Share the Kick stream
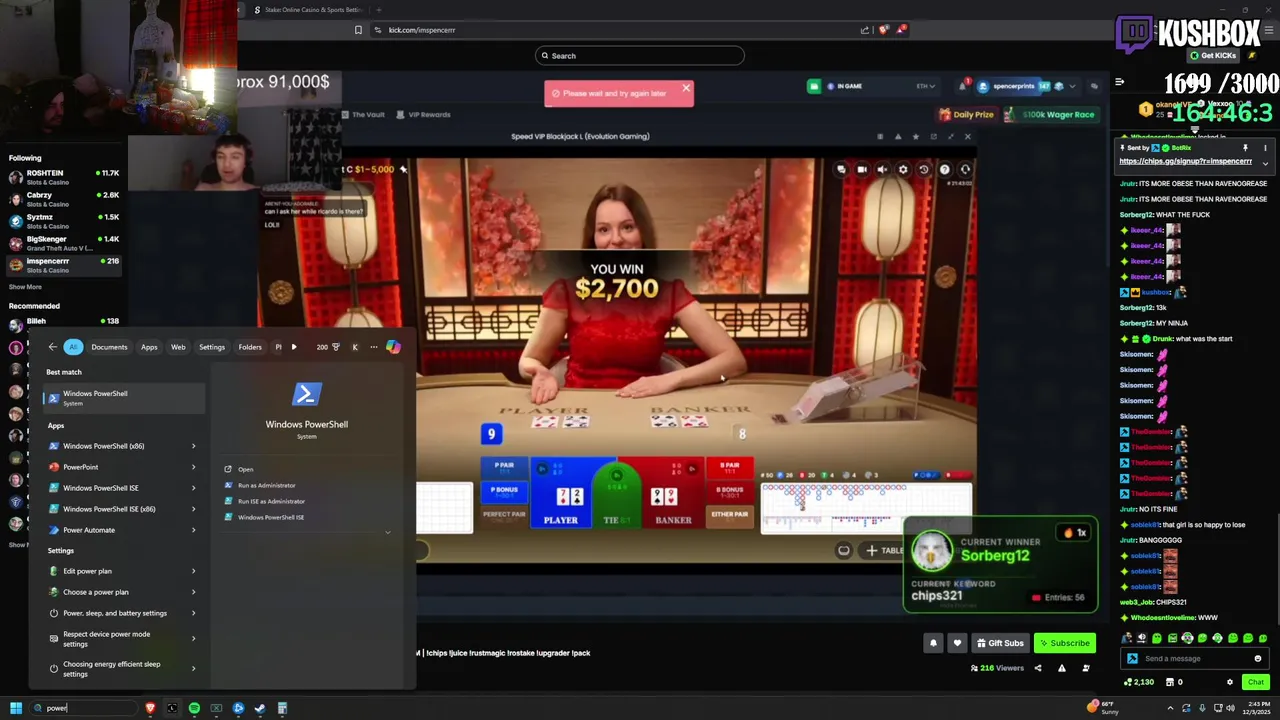Screen dimensions: 1280x720 click(1038, 668)
